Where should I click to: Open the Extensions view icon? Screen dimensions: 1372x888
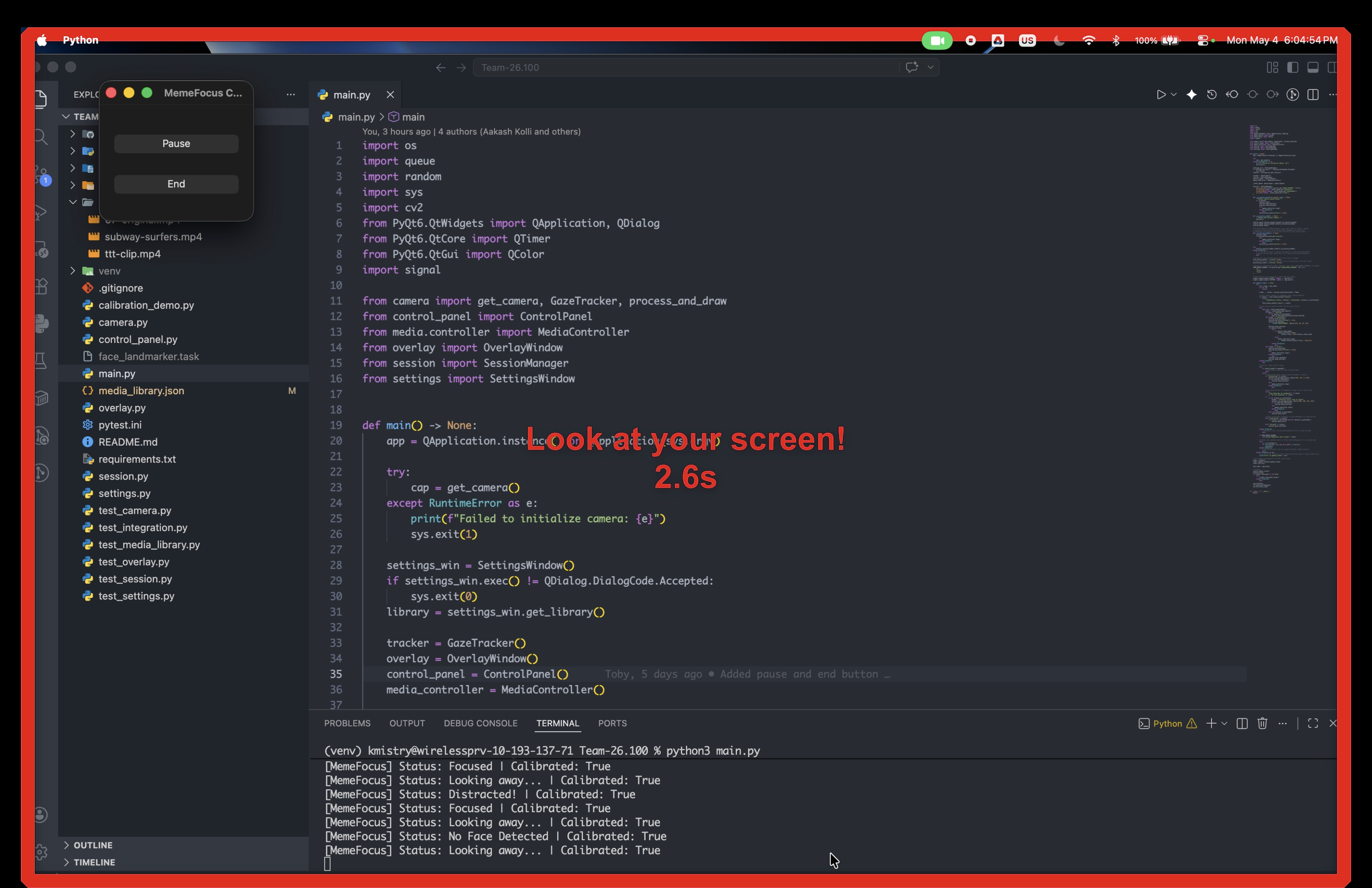[41, 286]
